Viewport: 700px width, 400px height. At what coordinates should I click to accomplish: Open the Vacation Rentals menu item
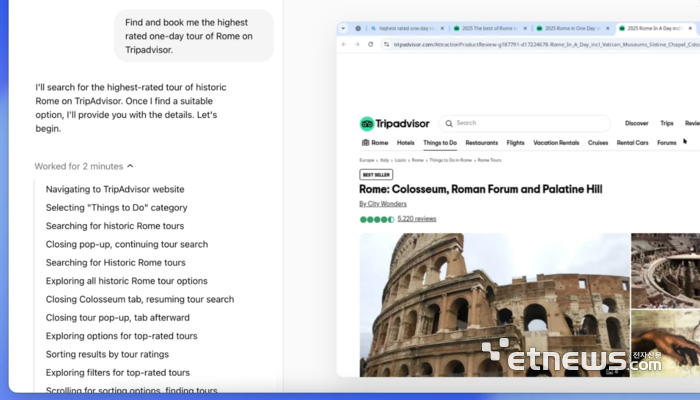[x=555, y=143]
